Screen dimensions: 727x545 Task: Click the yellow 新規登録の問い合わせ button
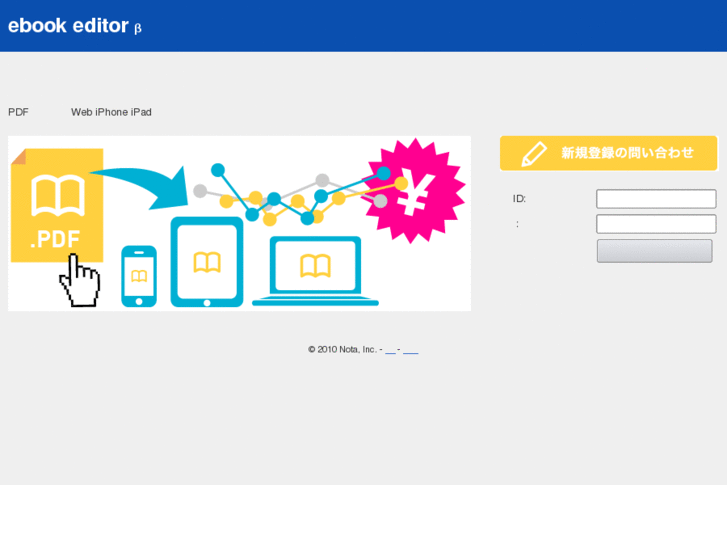tap(608, 153)
